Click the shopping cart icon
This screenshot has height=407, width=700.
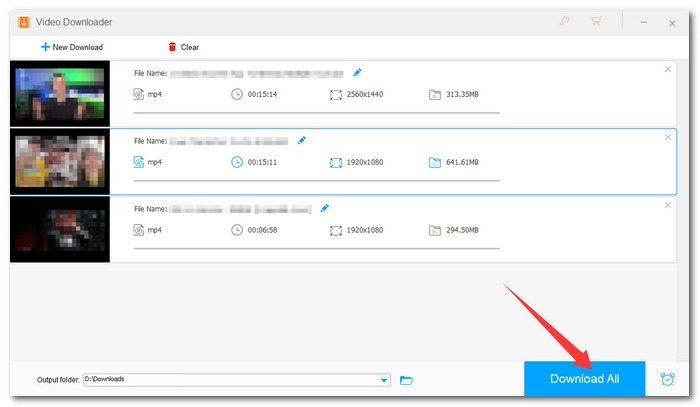(596, 21)
